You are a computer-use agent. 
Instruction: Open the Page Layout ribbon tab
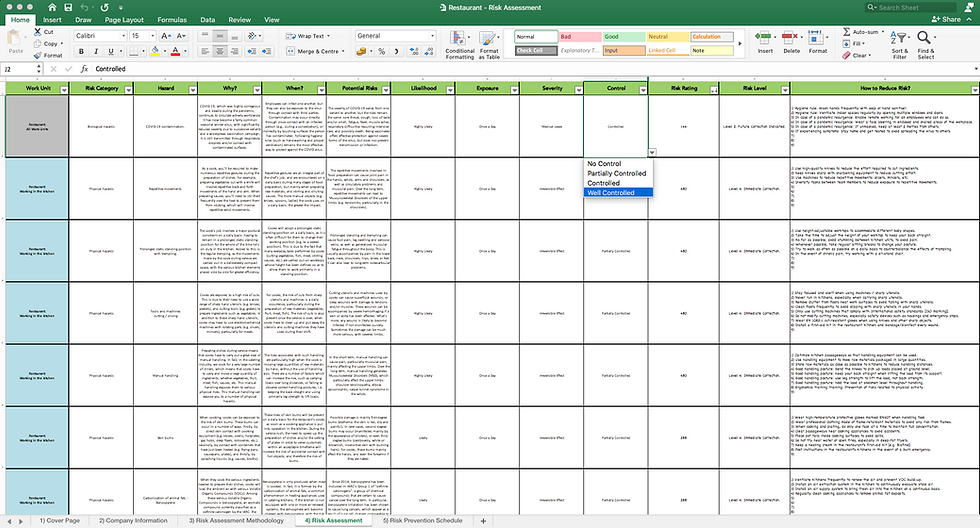pos(124,20)
